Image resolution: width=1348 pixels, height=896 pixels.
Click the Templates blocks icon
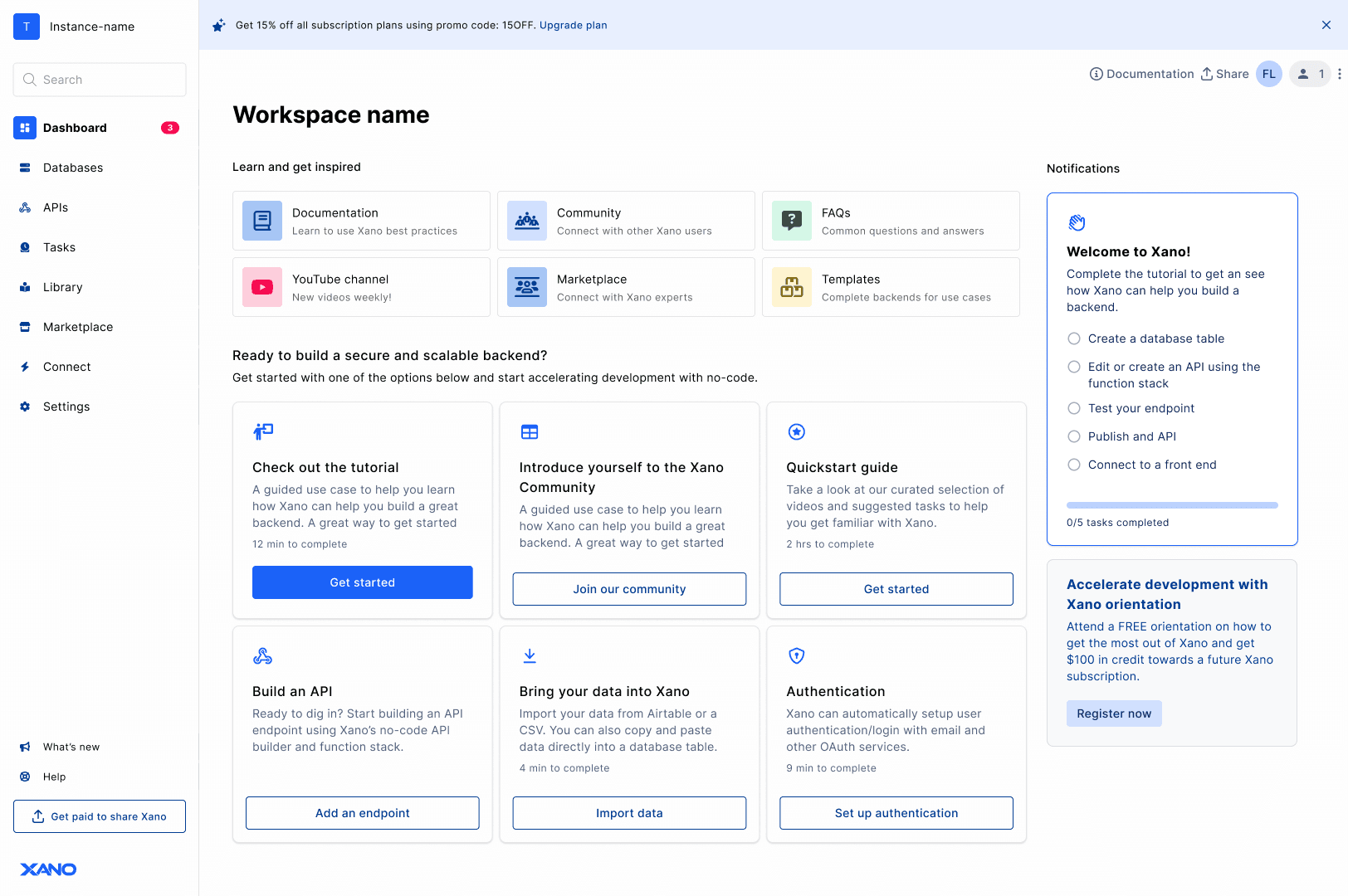tap(792, 287)
